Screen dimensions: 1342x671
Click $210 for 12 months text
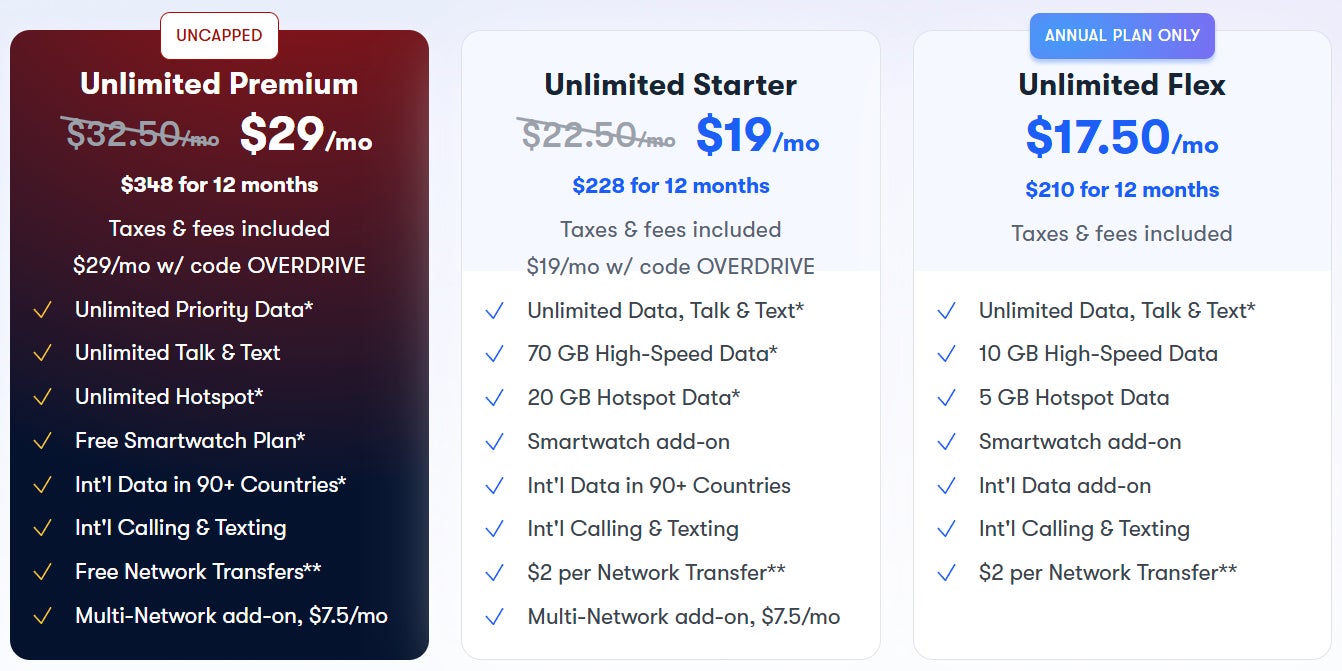coord(1122,190)
